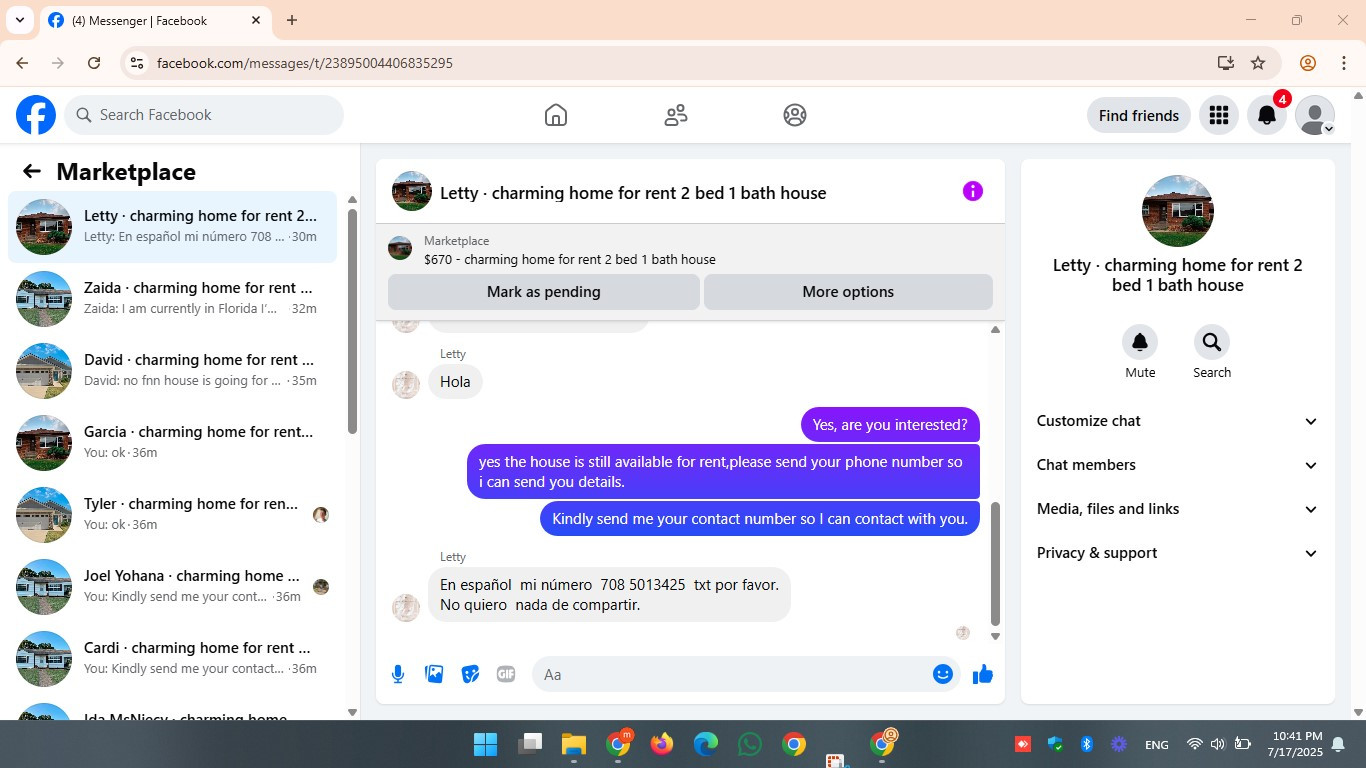Expand the Privacy & support section

click(x=1178, y=553)
